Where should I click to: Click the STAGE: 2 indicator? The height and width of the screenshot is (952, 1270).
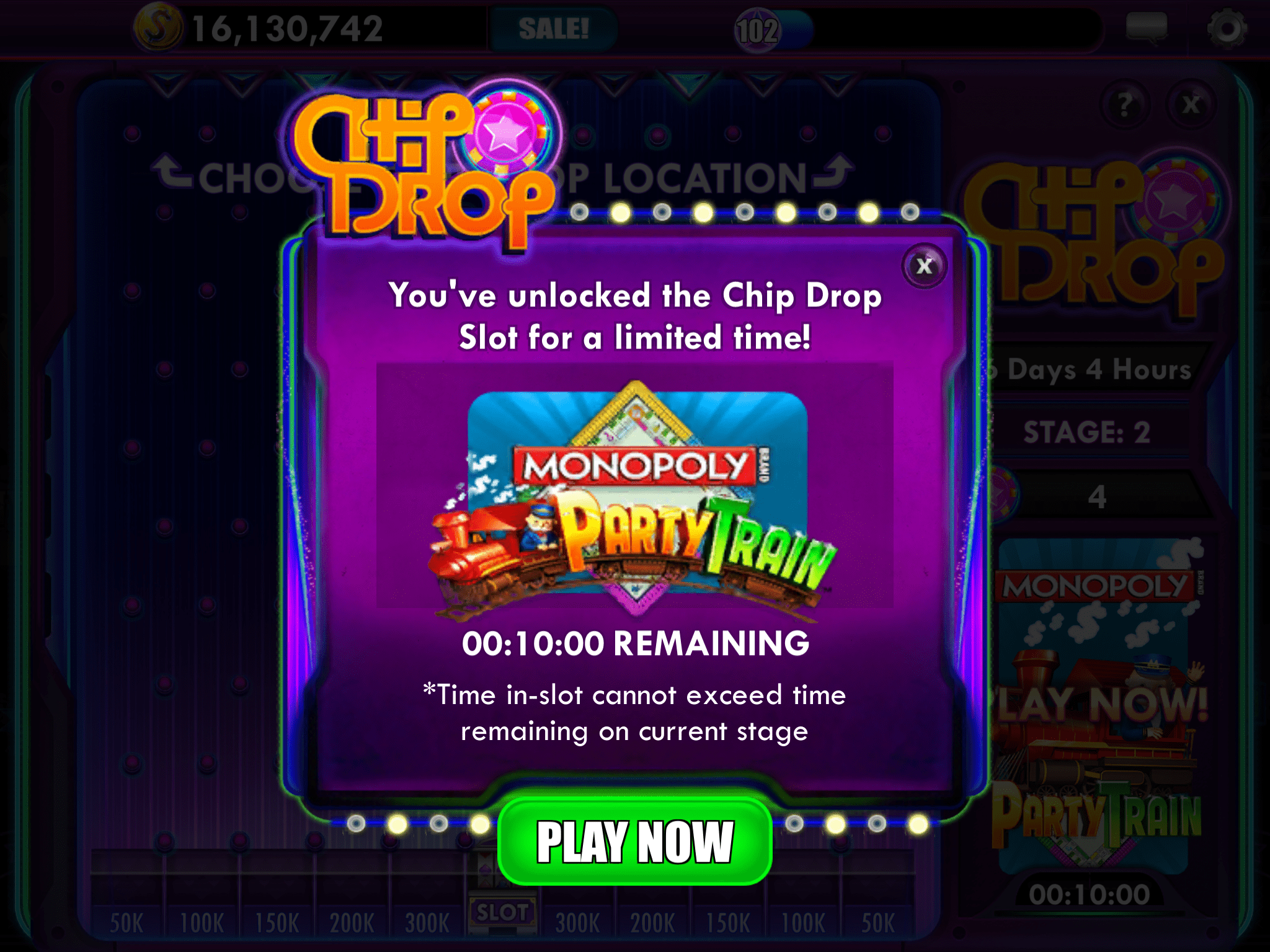1086,432
